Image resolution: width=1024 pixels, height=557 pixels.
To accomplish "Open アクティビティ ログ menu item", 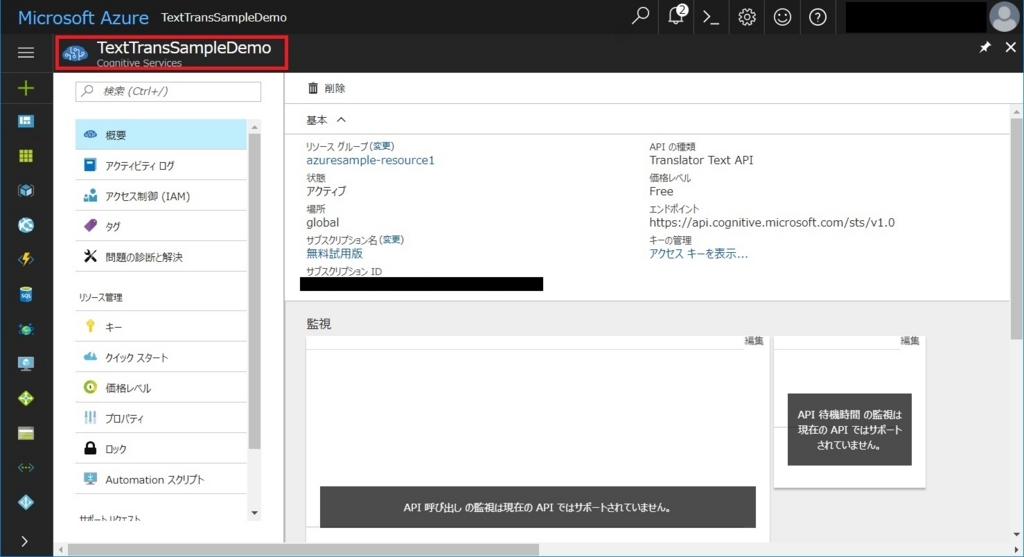I will [x=161, y=165].
